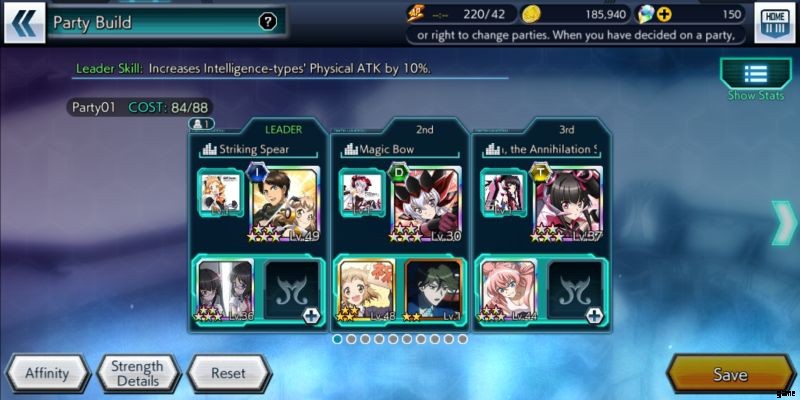Viewport: 800px width, 400px height.
Task: Tap the AP stamina gauge
Action: pos(462,14)
